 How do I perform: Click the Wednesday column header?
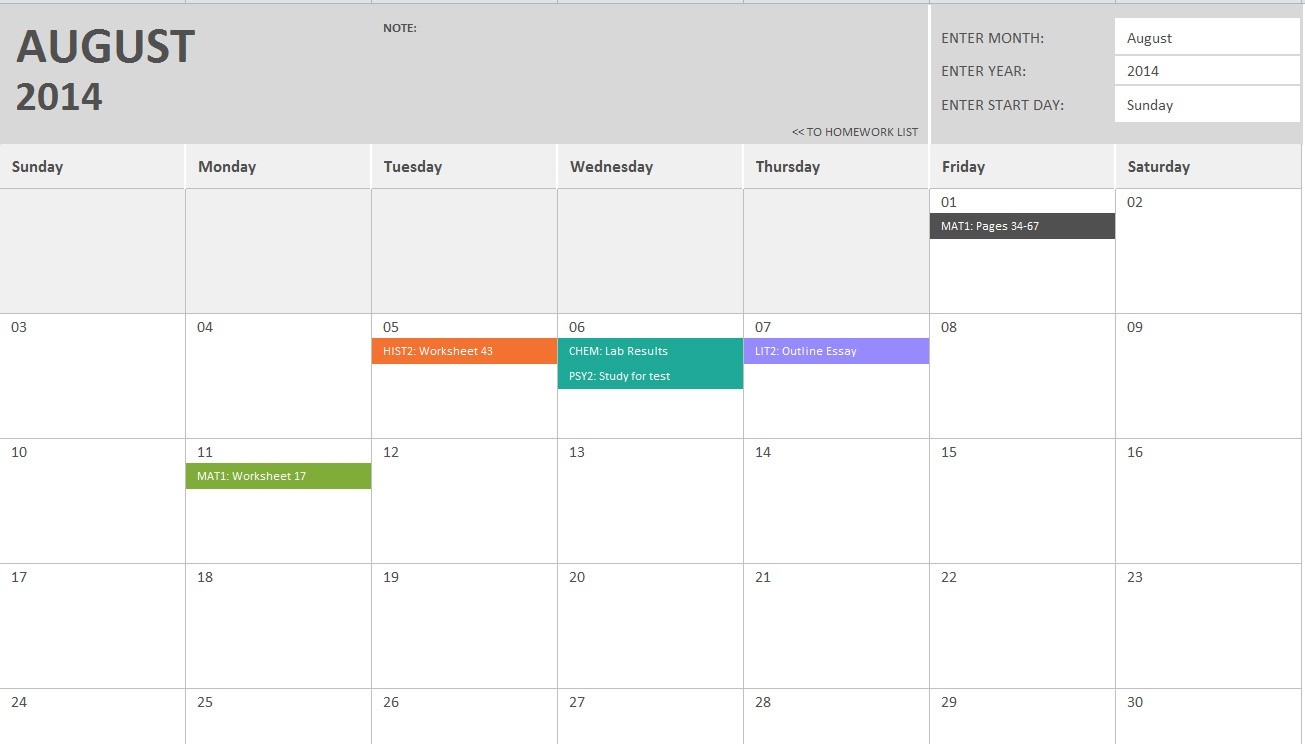(x=650, y=166)
